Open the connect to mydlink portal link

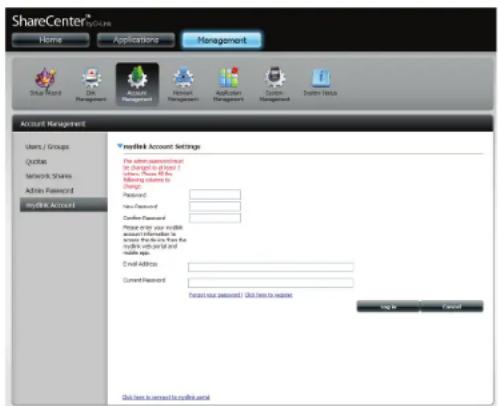coord(166,397)
